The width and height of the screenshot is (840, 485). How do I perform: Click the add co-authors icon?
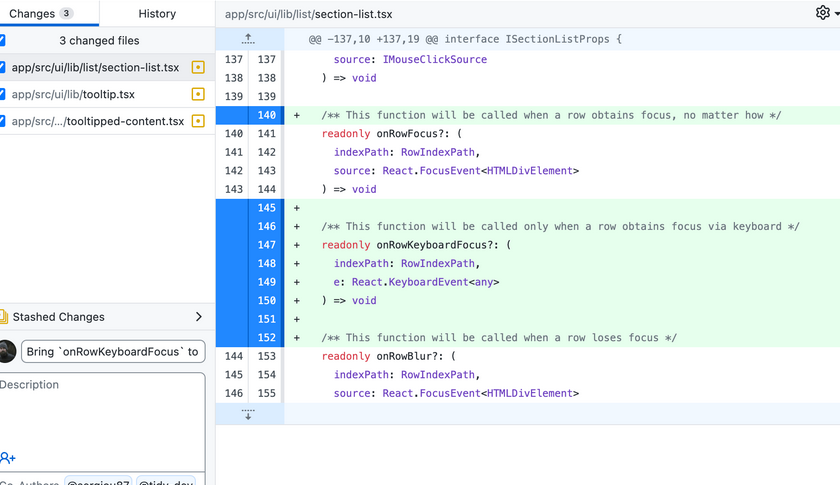8,458
